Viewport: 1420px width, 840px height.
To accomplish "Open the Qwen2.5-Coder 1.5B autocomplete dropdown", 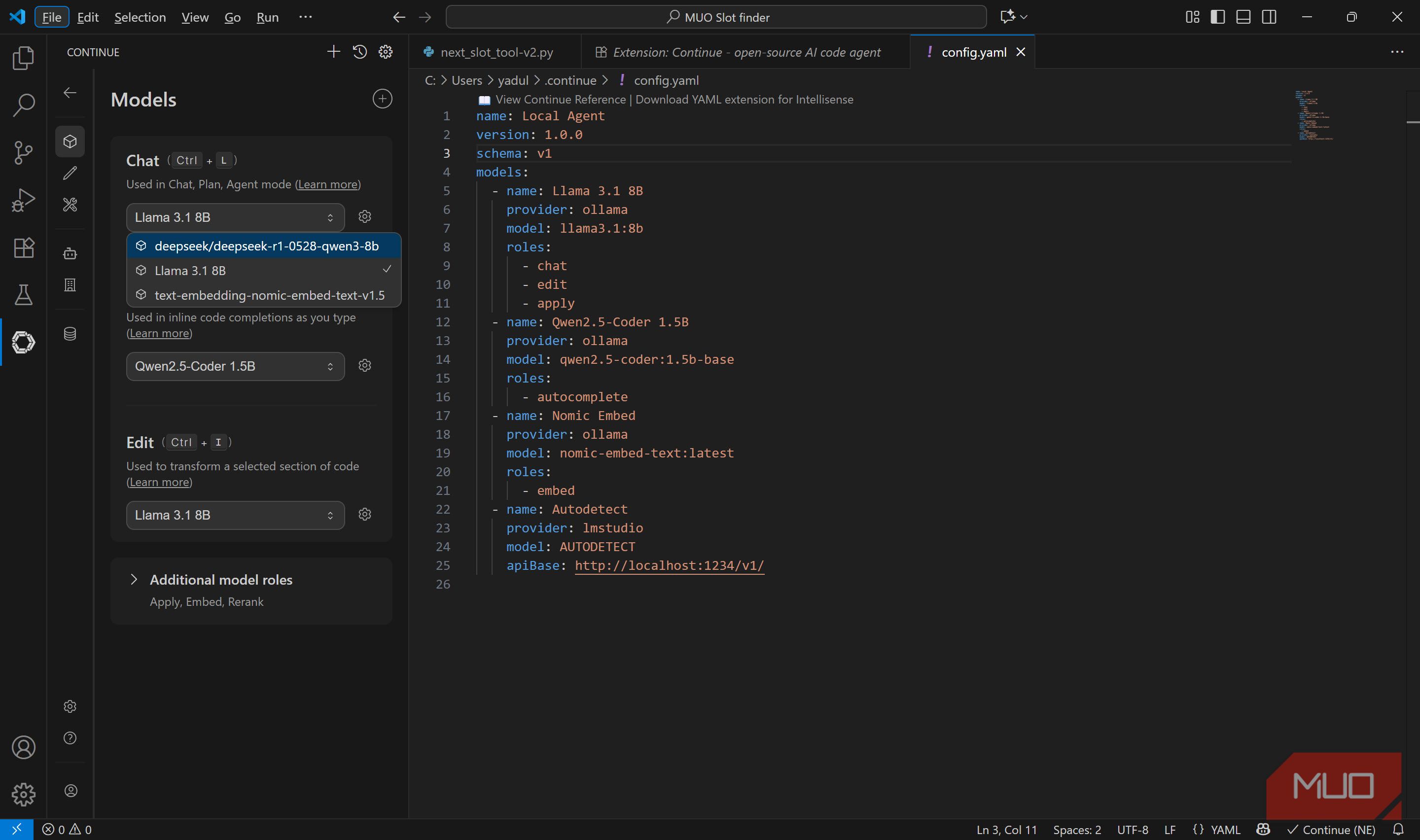I will pyautogui.click(x=236, y=366).
